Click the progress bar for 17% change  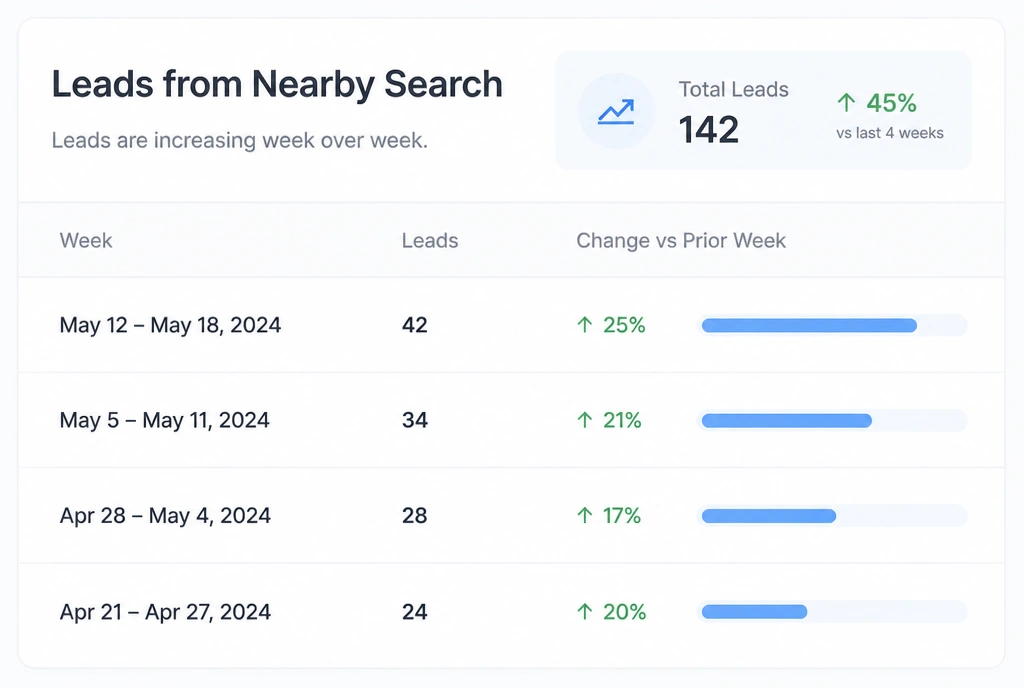pyautogui.click(x=833, y=516)
